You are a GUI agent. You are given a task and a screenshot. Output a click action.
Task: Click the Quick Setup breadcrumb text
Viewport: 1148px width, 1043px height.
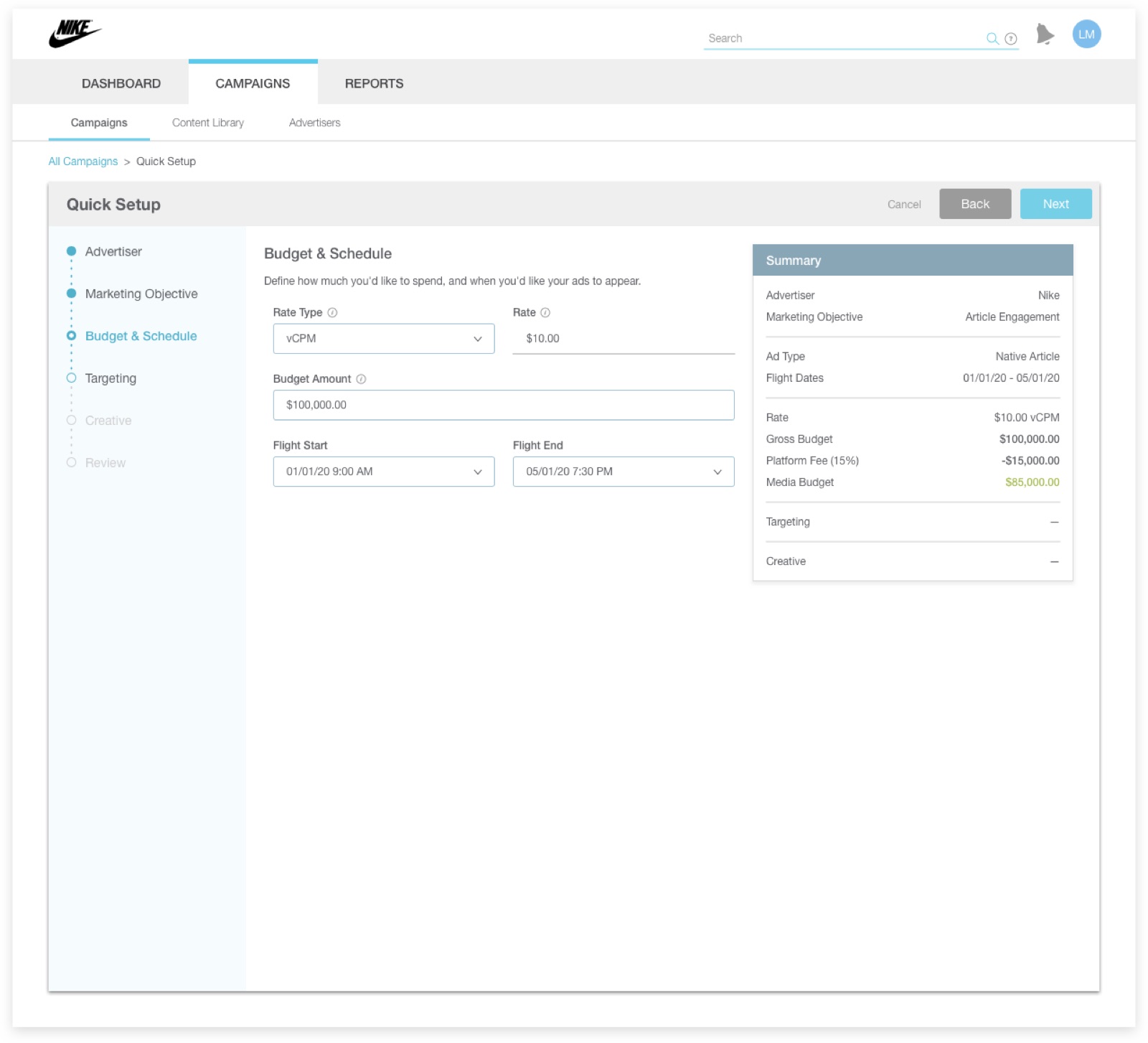166,162
